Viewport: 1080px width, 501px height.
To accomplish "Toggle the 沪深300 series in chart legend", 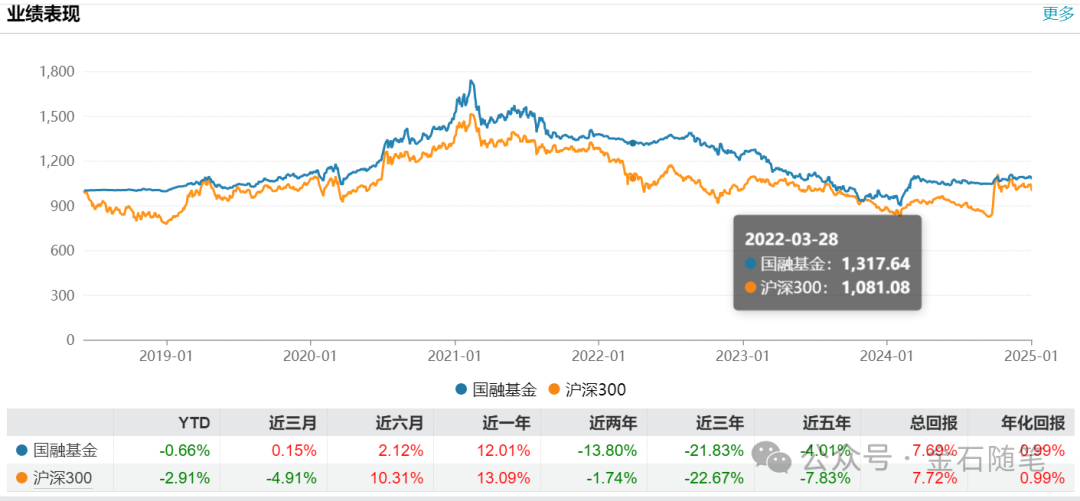I will [x=594, y=390].
